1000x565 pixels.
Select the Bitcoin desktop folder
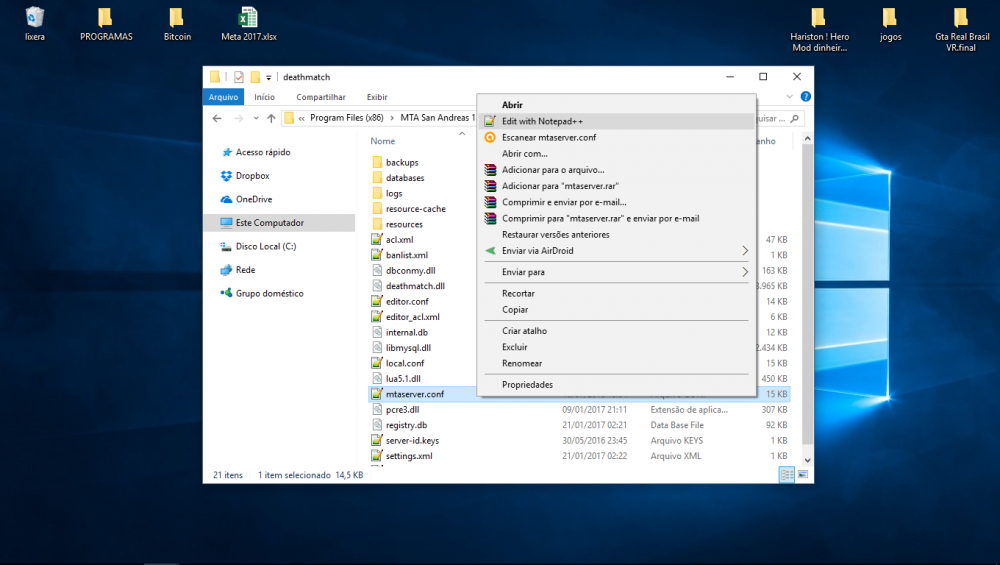pyautogui.click(x=177, y=18)
